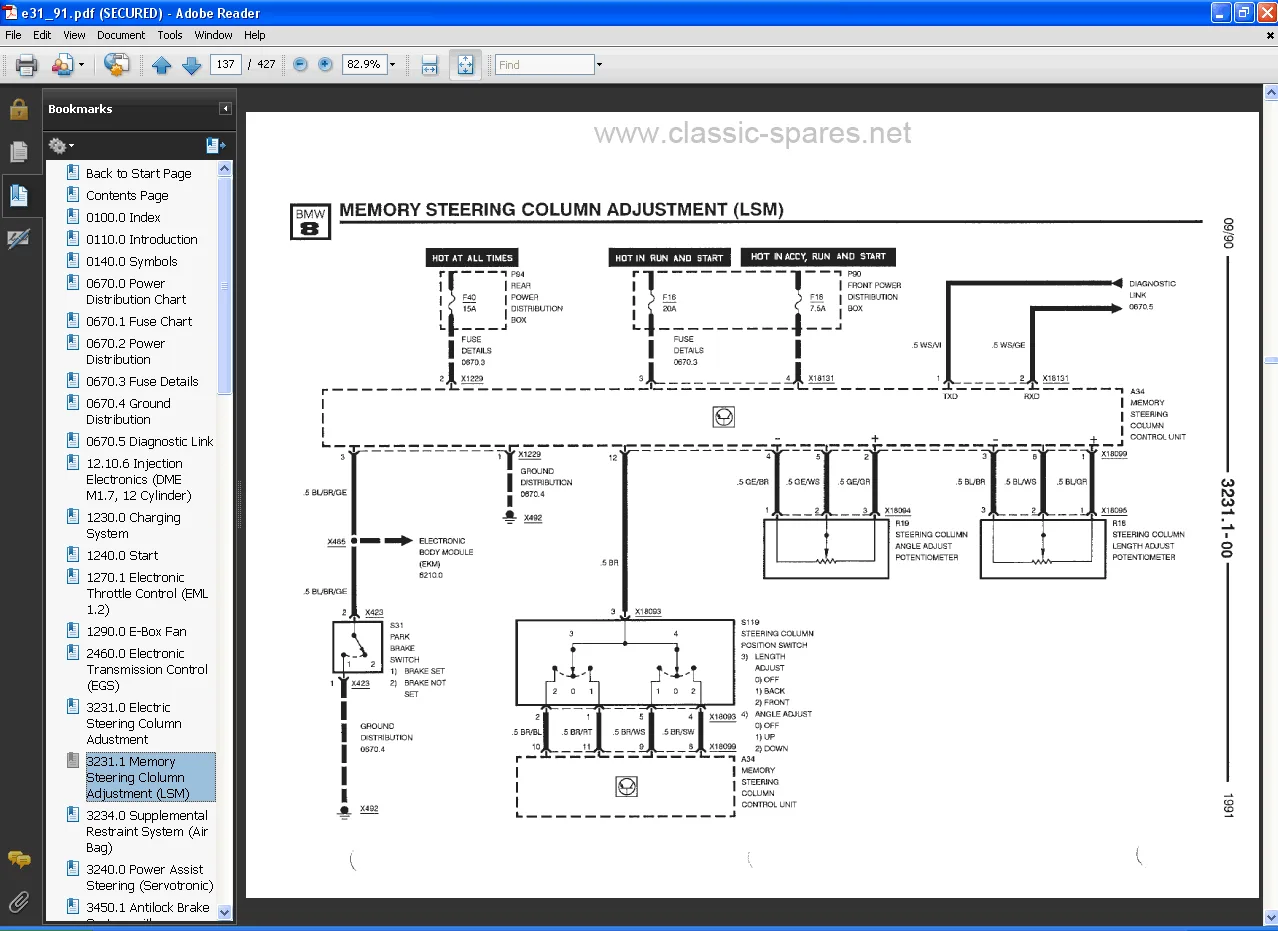The image size is (1278, 931).
Task: Open the 1290.0 E-Box Fan bookmark
Action: 136,631
